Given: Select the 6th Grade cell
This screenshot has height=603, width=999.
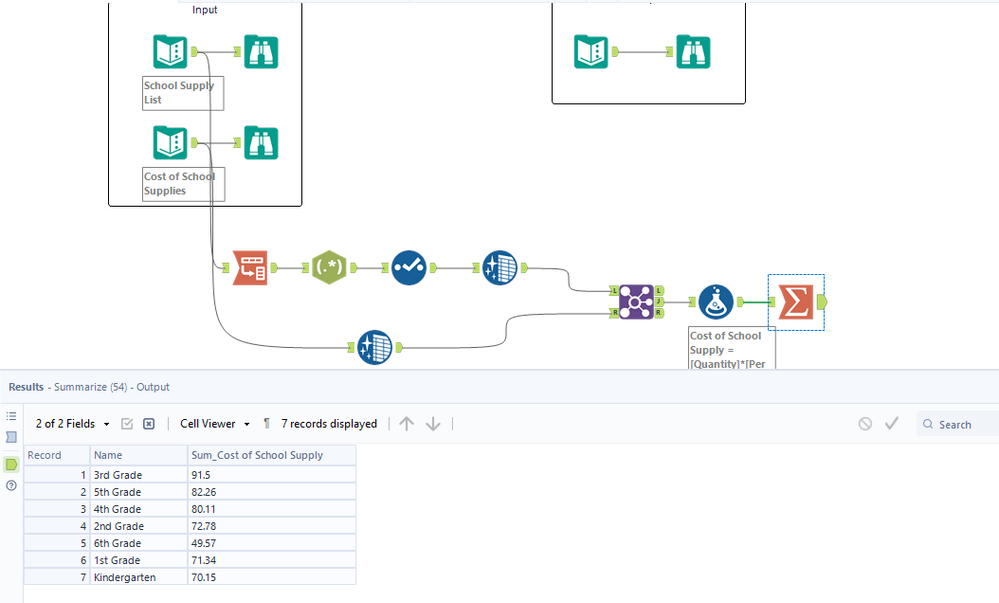Looking at the screenshot, I should [139, 543].
